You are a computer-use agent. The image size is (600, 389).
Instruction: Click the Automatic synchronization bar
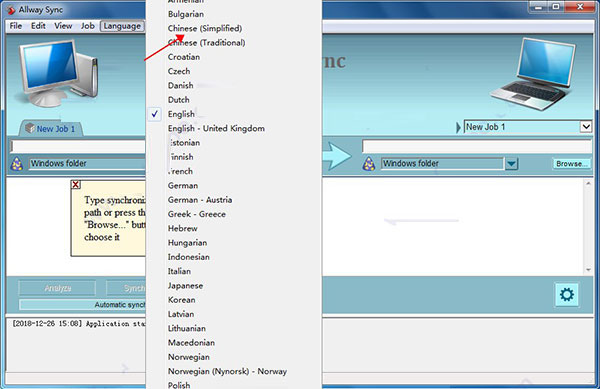(83, 305)
